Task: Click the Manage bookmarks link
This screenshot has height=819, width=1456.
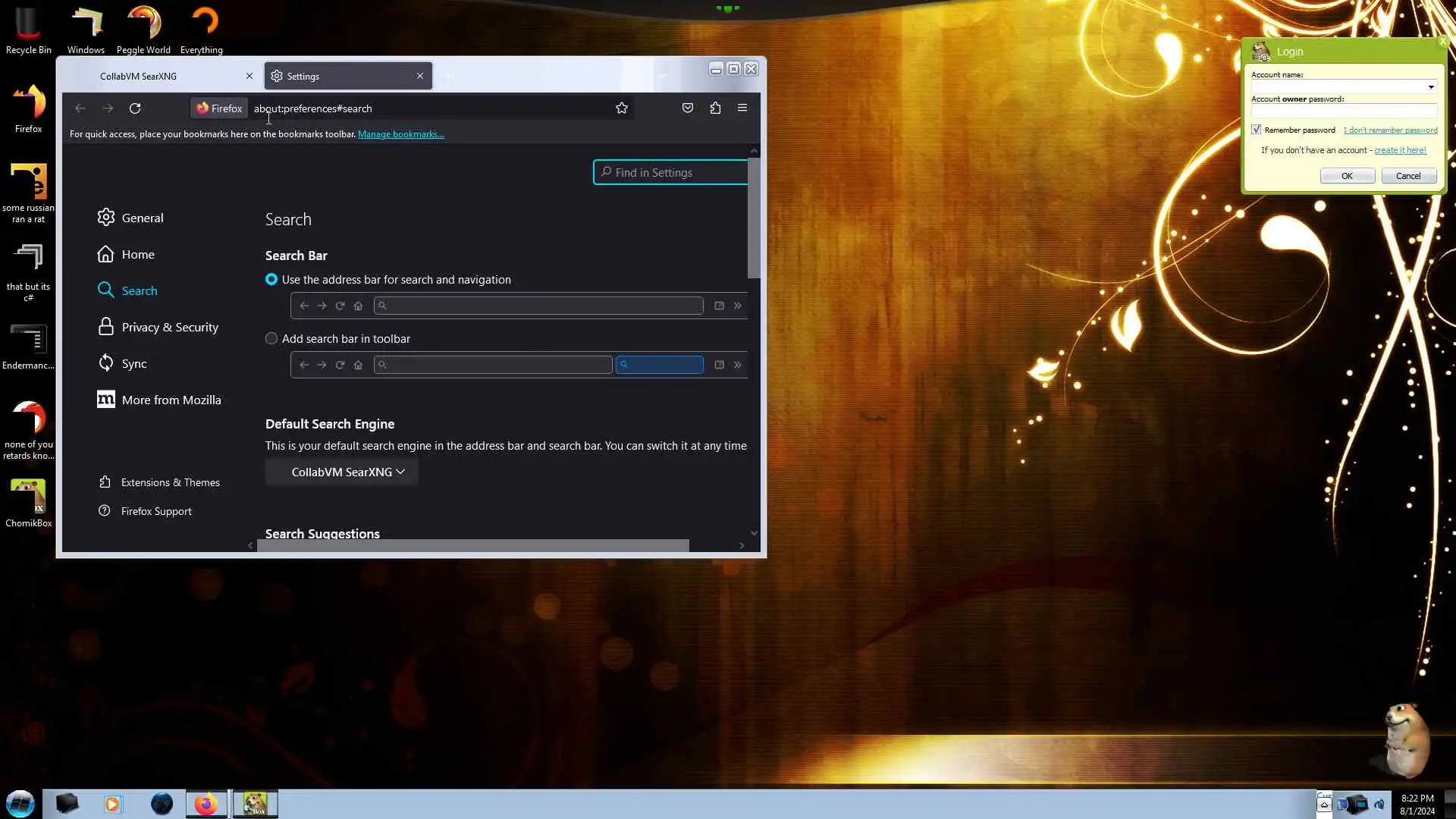Action: click(400, 134)
